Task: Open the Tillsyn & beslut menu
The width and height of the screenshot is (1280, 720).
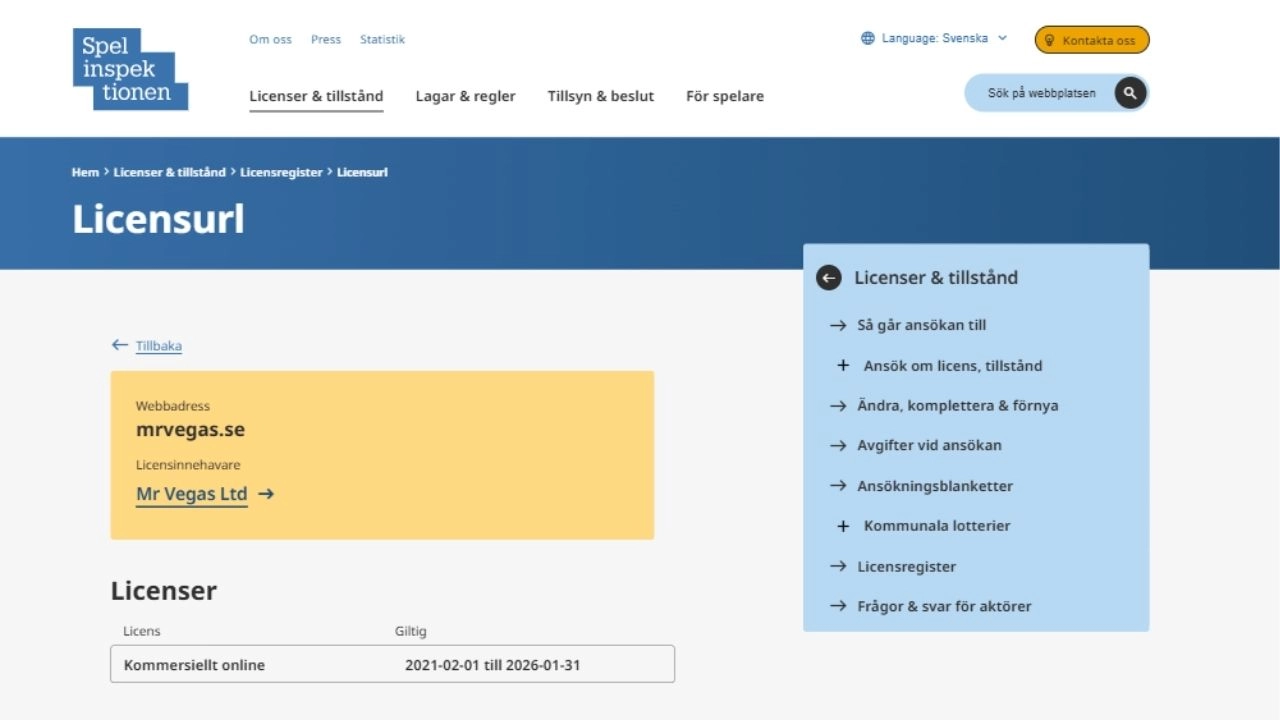Action: point(600,96)
